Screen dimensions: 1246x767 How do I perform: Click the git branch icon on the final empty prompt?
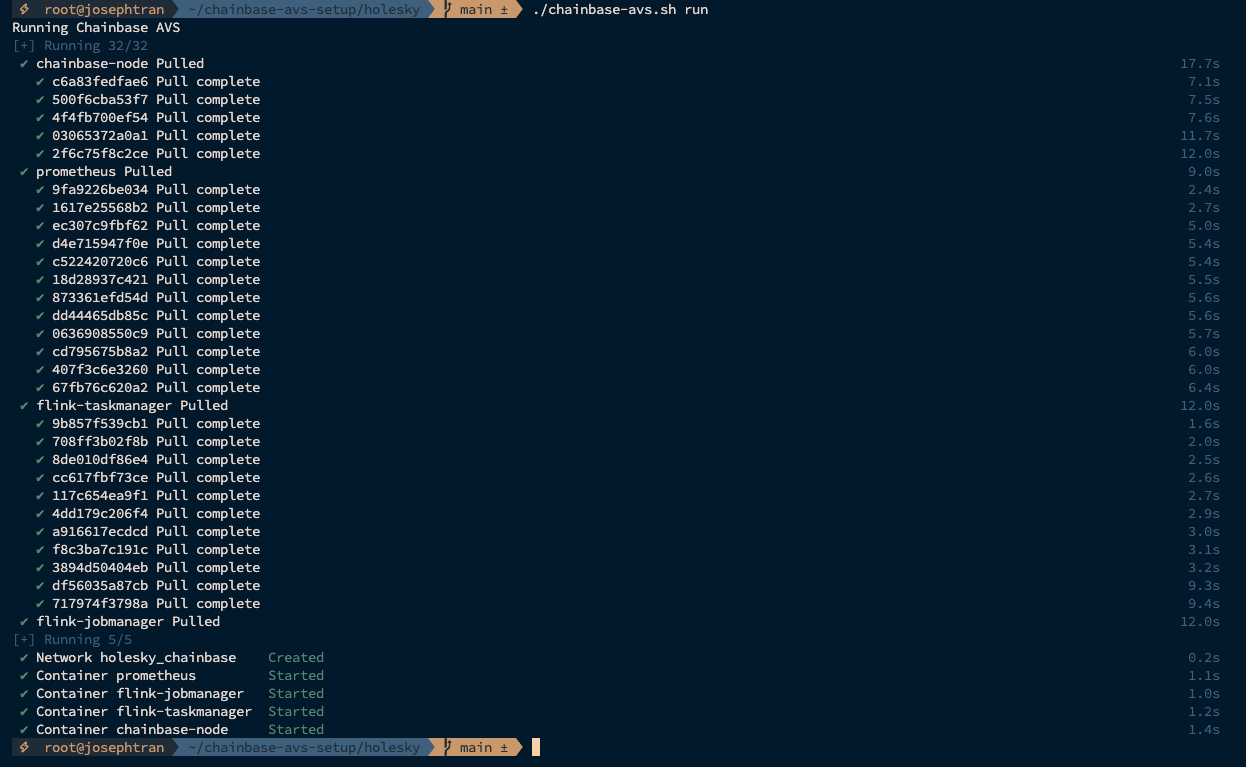449,747
